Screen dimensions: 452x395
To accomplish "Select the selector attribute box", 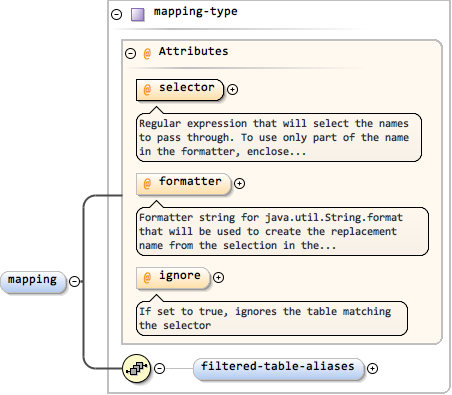I will [x=180, y=90].
